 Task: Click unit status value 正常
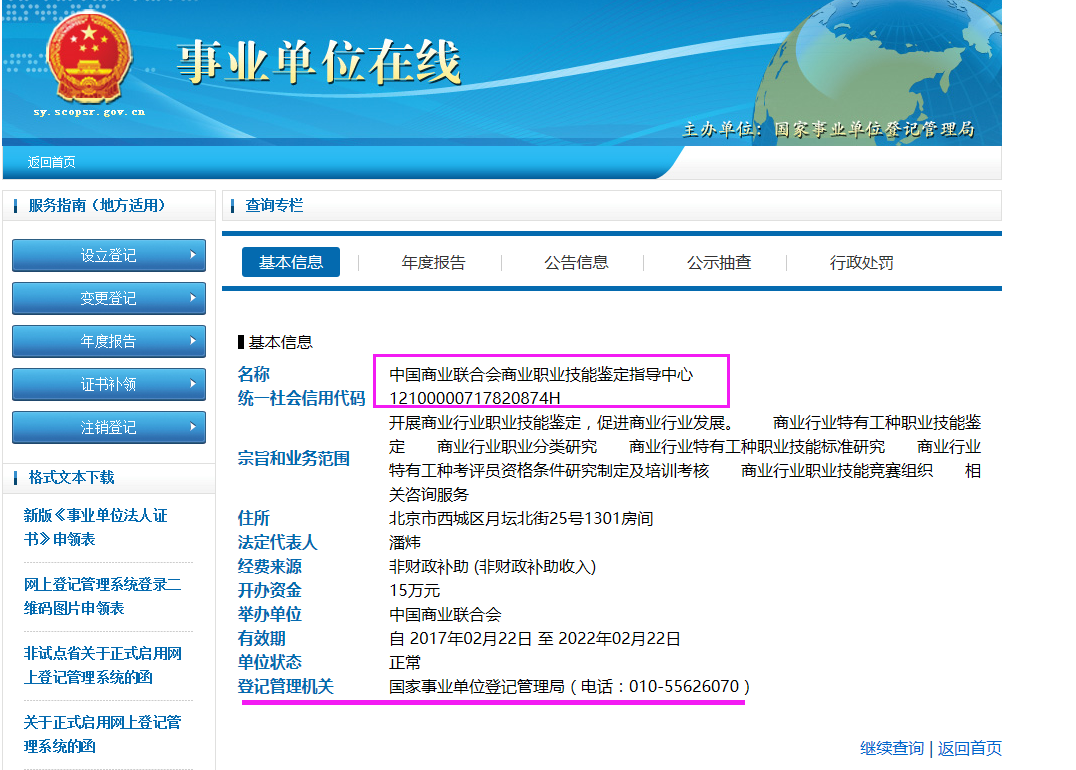pyautogui.click(x=405, y=662)
